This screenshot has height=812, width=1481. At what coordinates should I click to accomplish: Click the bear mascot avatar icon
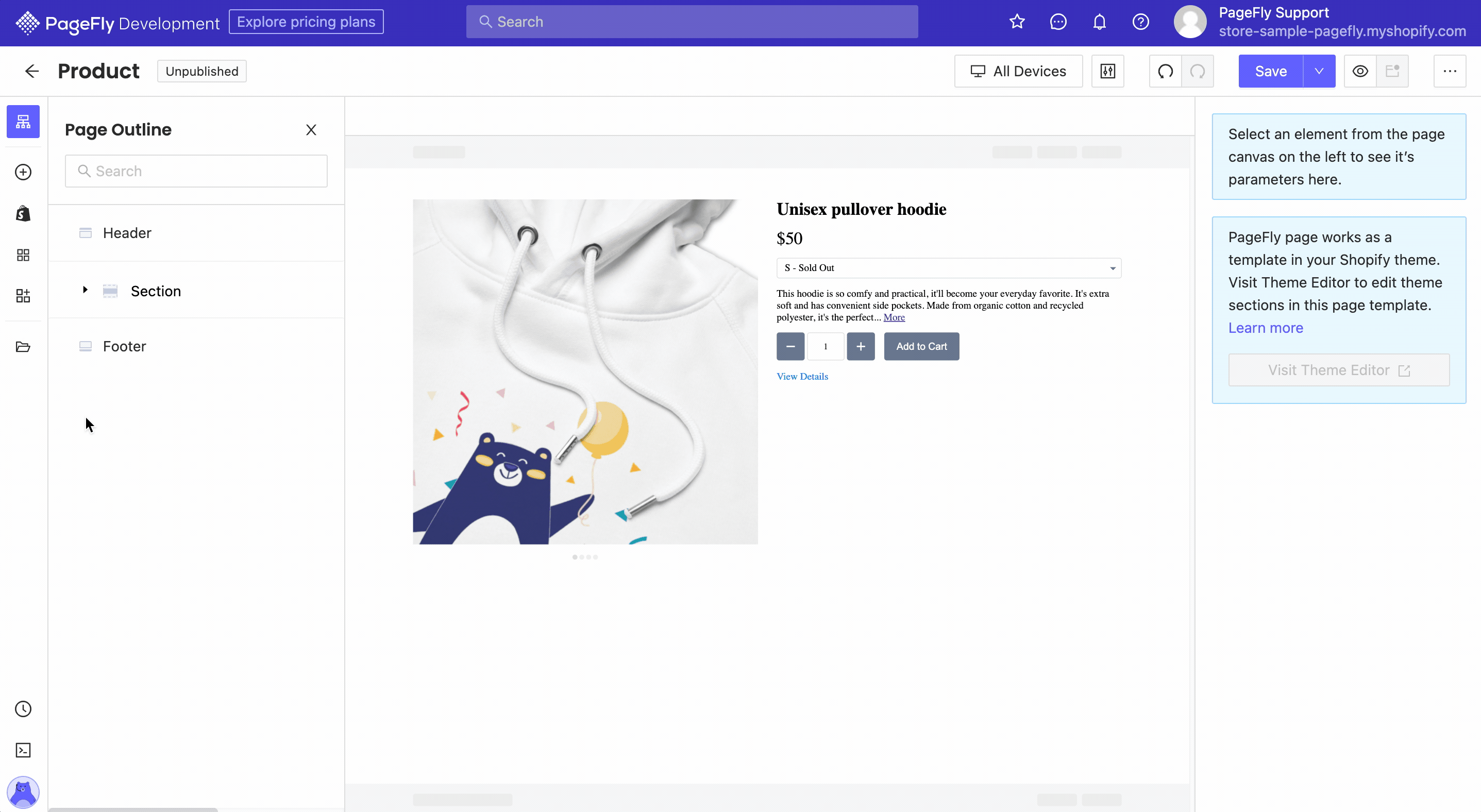click(x=23, y=792)
